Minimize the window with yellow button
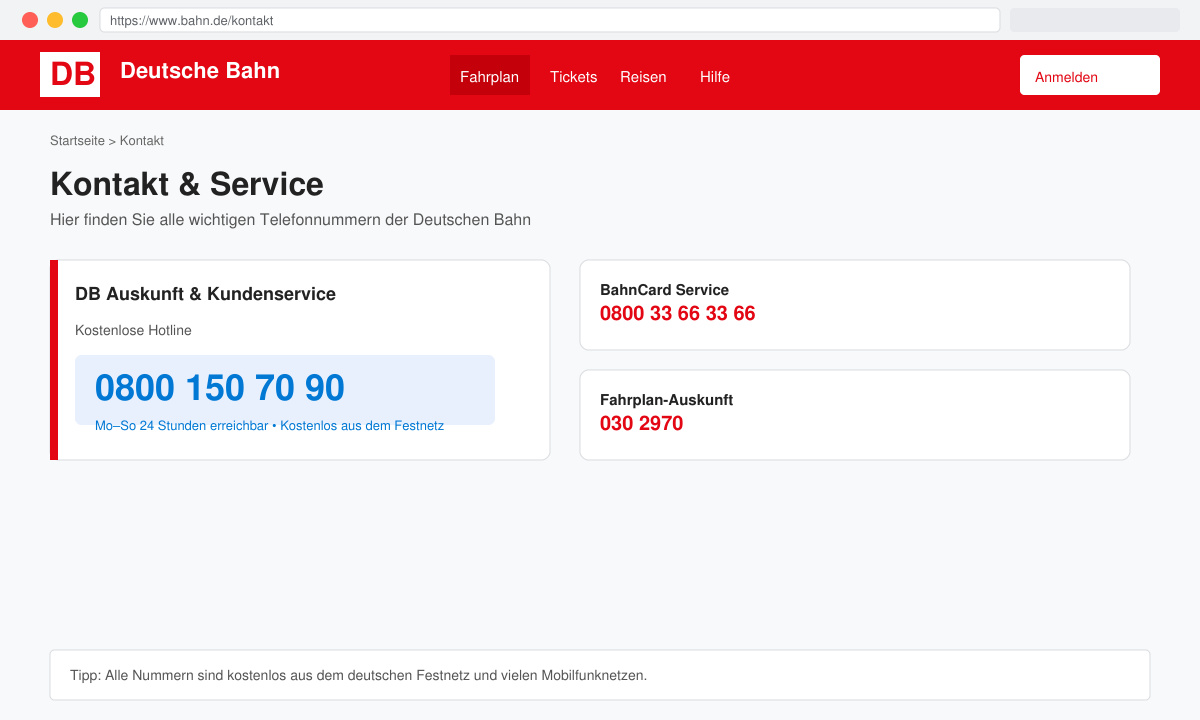1200x720 pixels. (55, 20)
